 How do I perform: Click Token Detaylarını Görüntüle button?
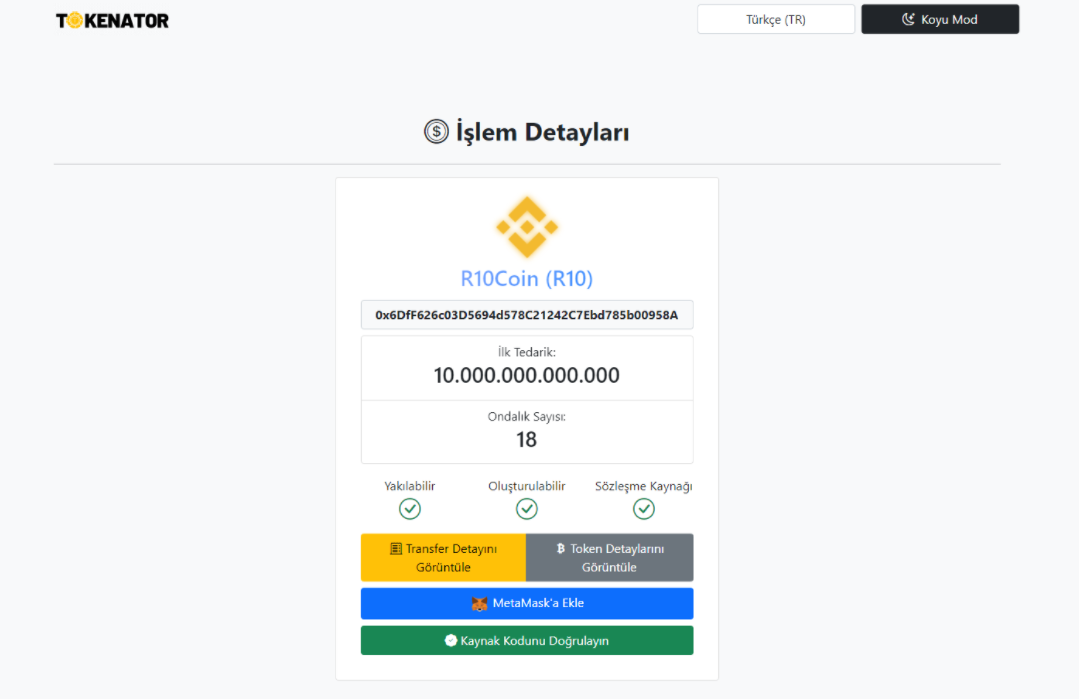(x=610, y=558)
